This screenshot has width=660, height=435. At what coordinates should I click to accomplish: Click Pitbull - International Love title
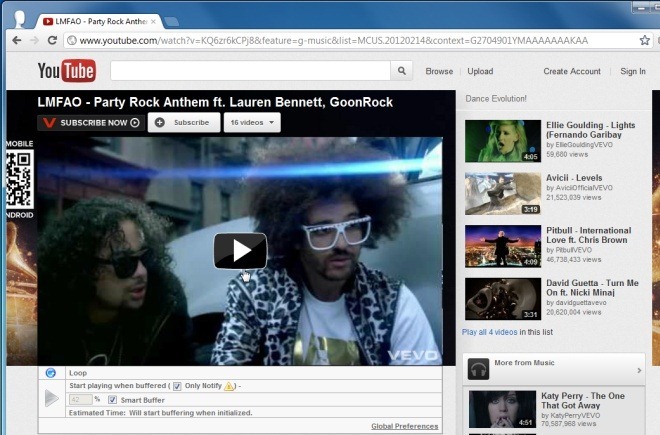588,235
